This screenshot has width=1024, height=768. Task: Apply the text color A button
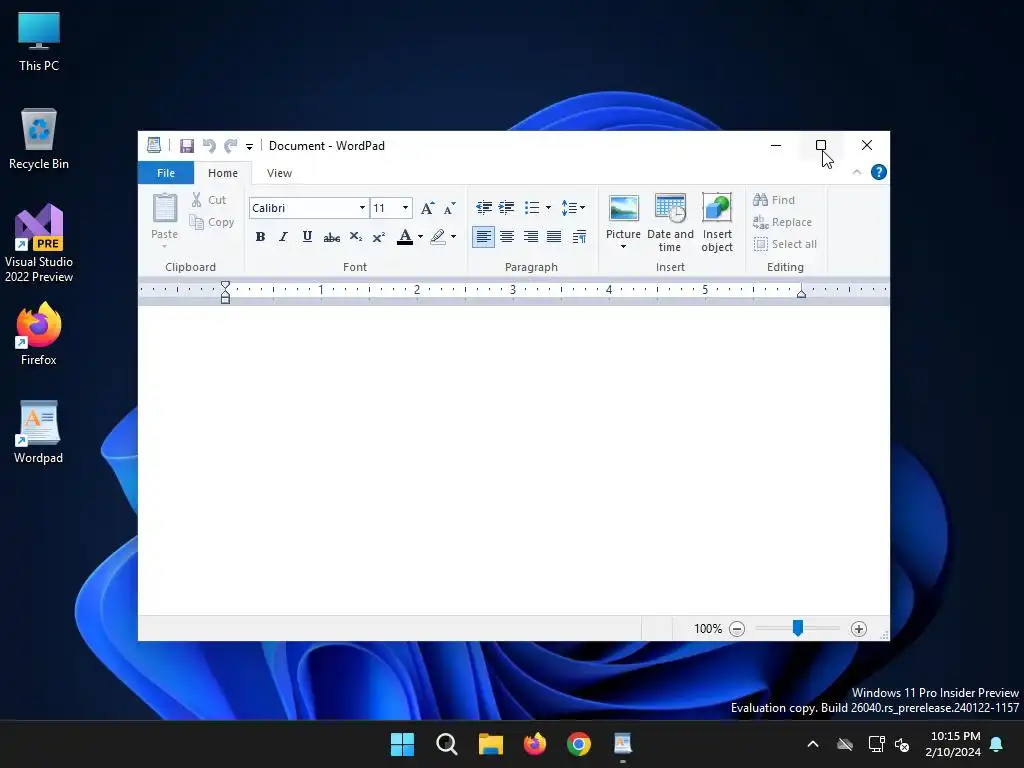point(405,236)
